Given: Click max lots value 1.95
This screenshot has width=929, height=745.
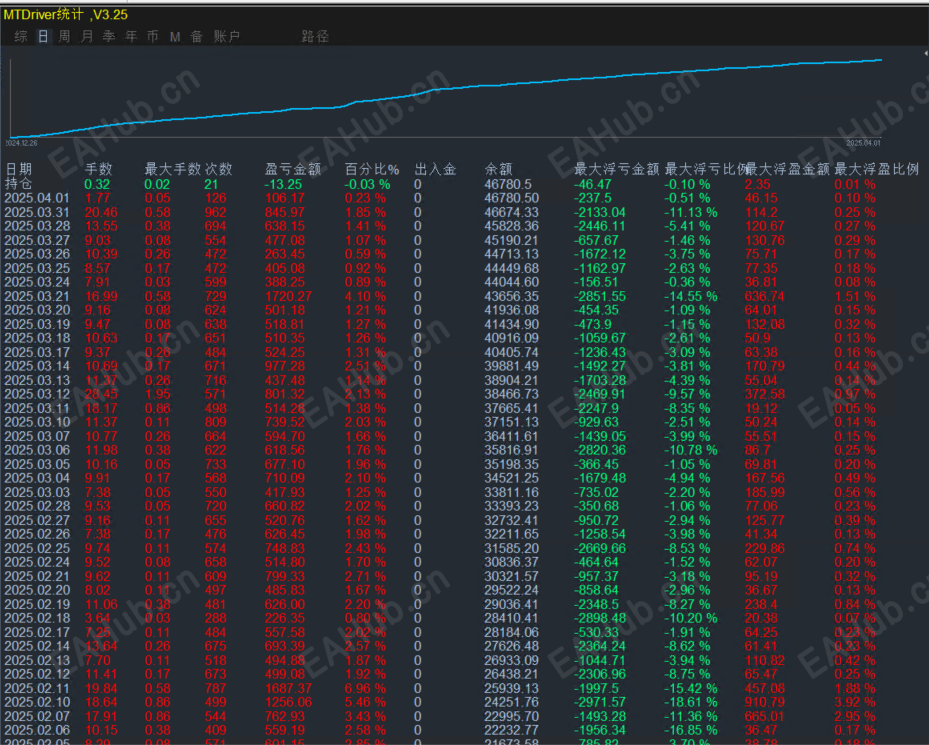Looking at the screenshot, I should pos(158,394).
